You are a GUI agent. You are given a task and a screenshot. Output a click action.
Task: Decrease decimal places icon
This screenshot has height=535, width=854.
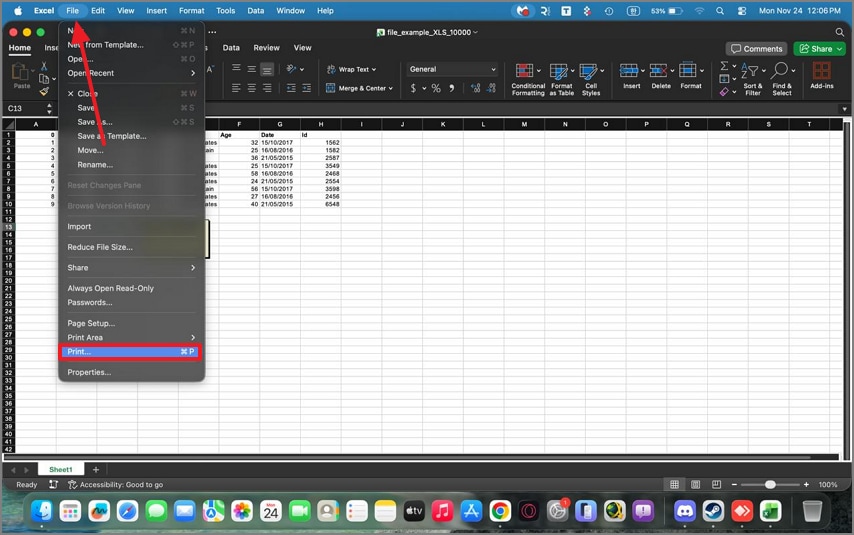click(x=491, y=88)
